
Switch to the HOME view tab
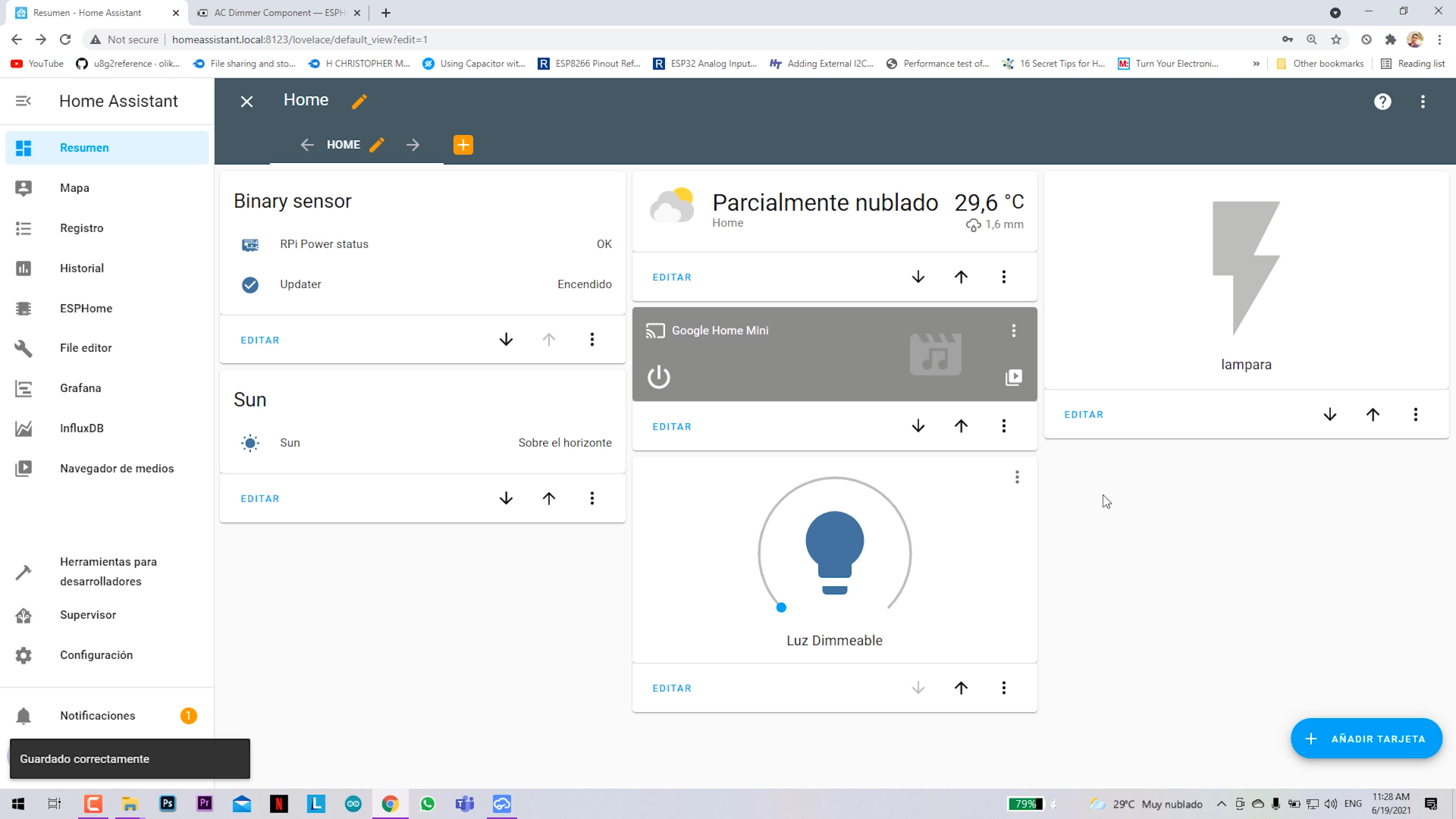344,144
